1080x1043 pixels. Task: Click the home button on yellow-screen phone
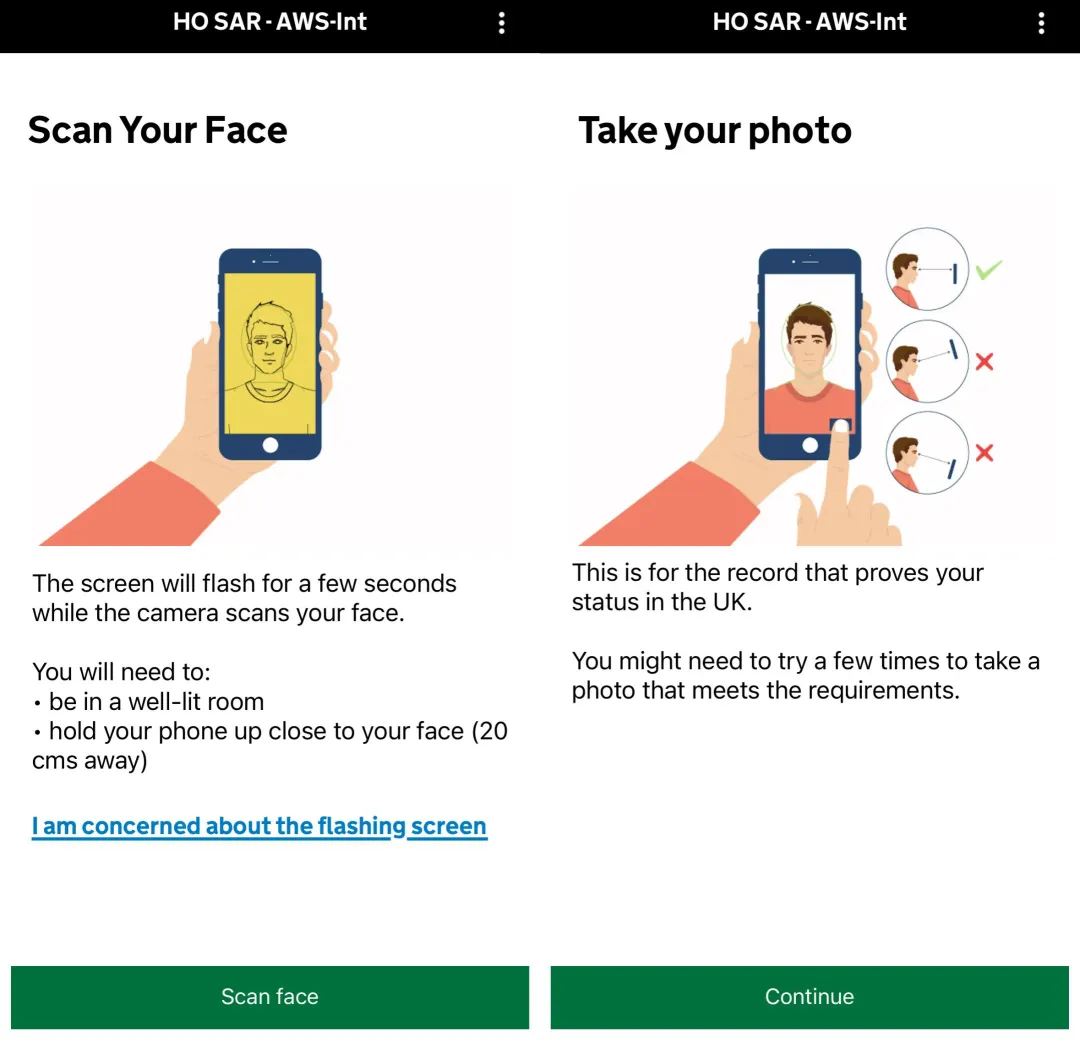[270, 445]
